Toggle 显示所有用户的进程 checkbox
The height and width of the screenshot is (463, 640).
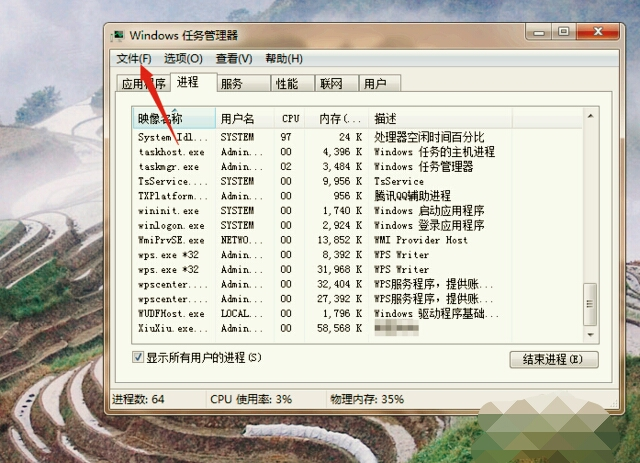coord(138,357)
